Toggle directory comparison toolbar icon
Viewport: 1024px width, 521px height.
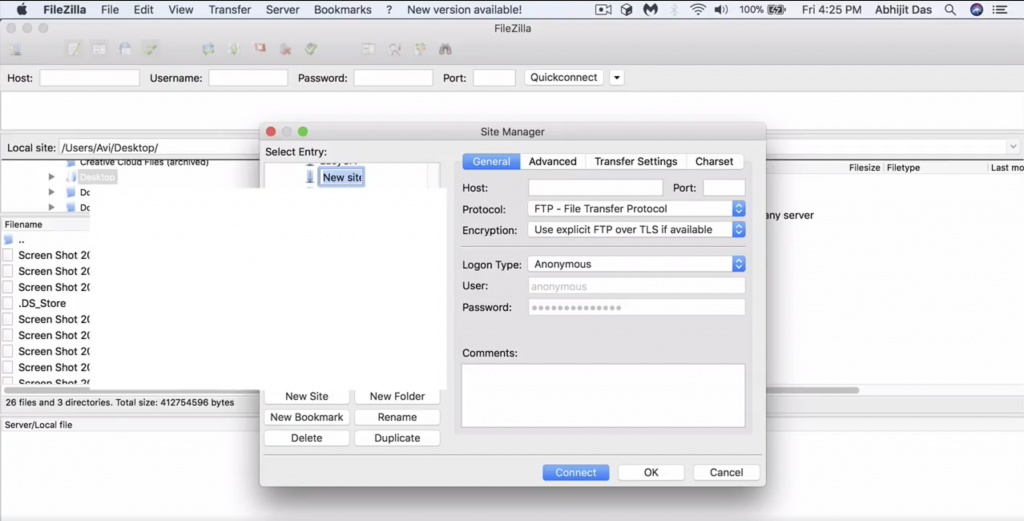(394, 50)
